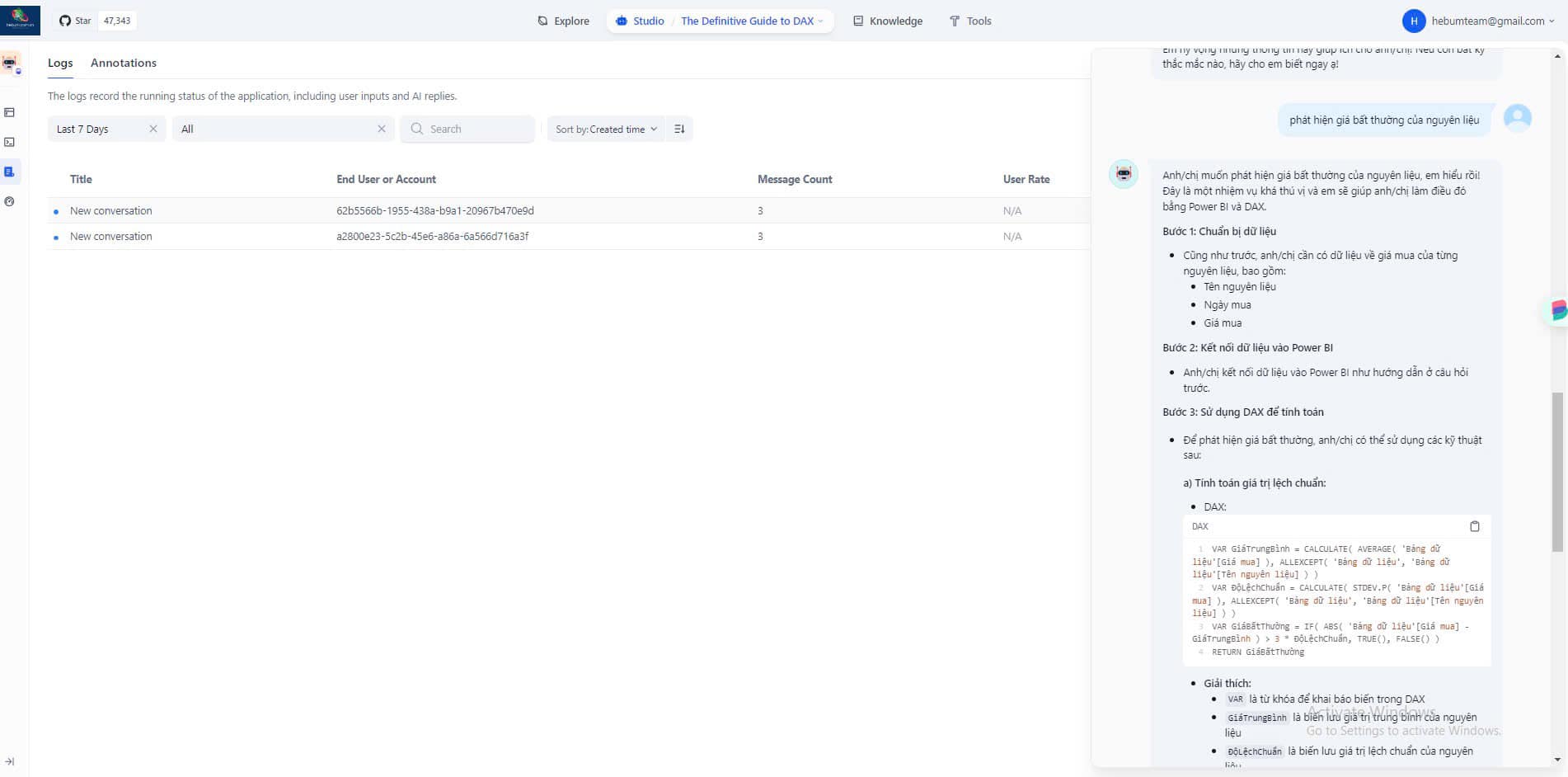Click heading 'Bước 1: Chuẩn bị dữ liệu'
The image size is (1568, 777).
pos(1219,231)
